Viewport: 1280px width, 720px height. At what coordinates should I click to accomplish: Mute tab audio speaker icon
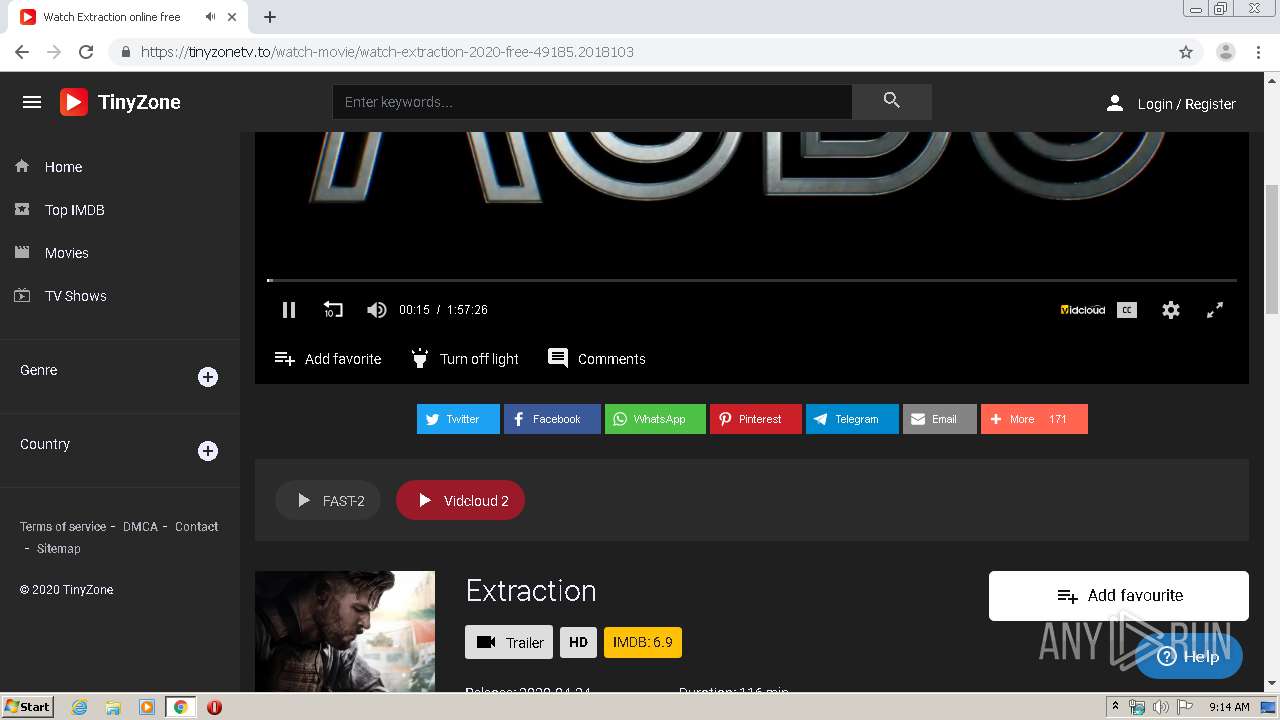(x=210, y=17)
